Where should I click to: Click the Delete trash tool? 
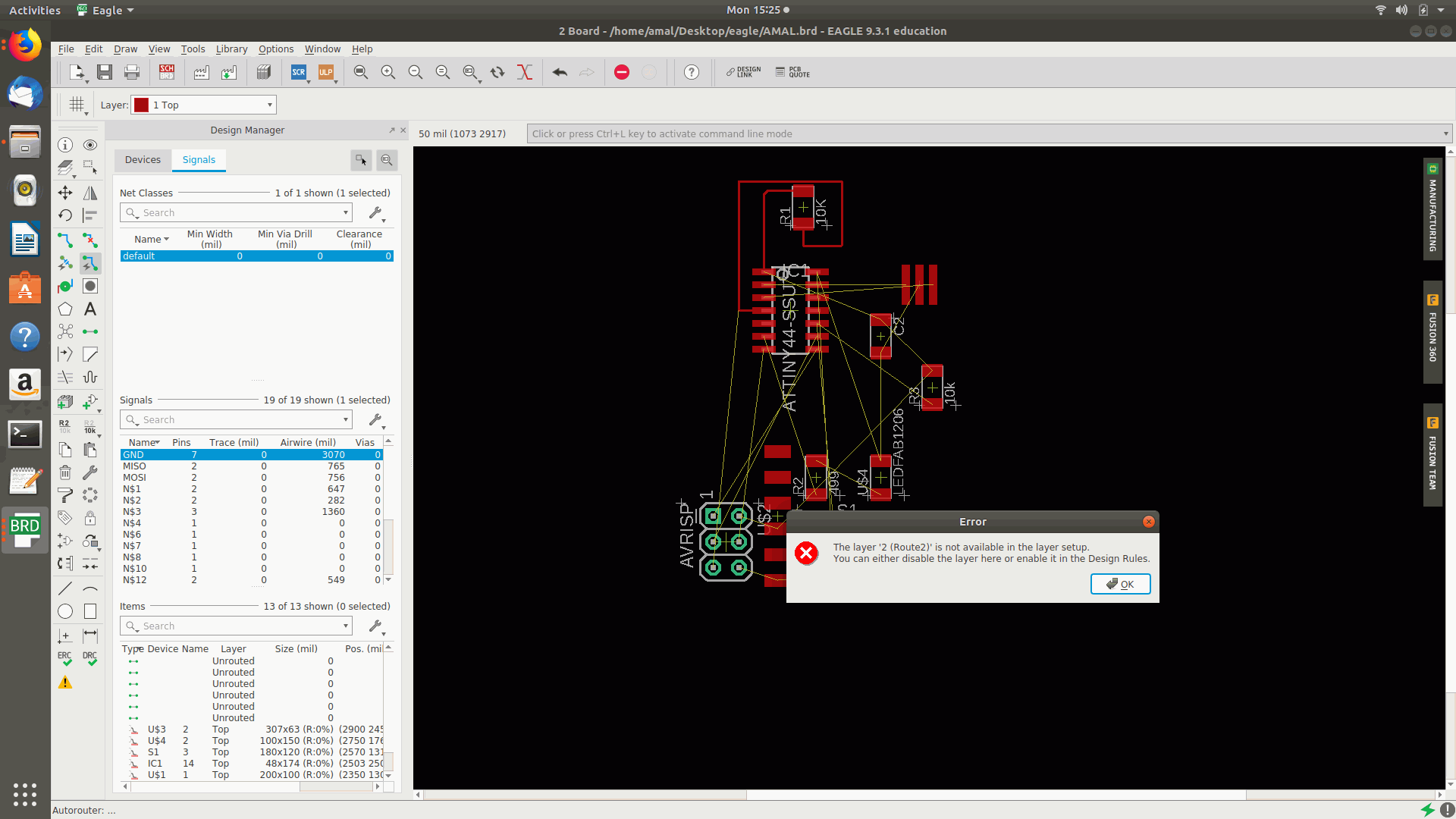click(x=65, y=473)
